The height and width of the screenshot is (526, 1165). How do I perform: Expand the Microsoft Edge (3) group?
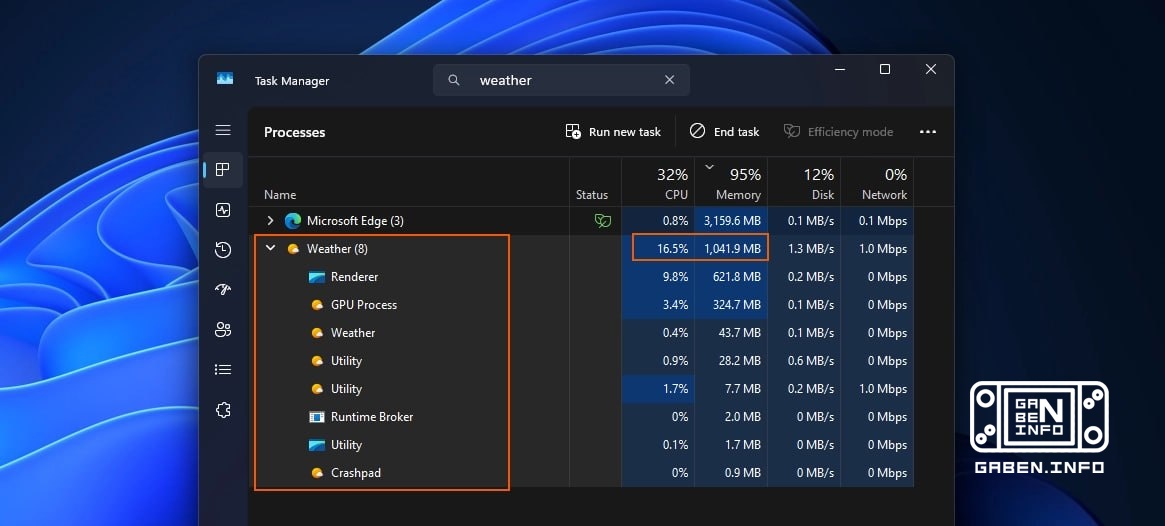click(x=270, y=221)
